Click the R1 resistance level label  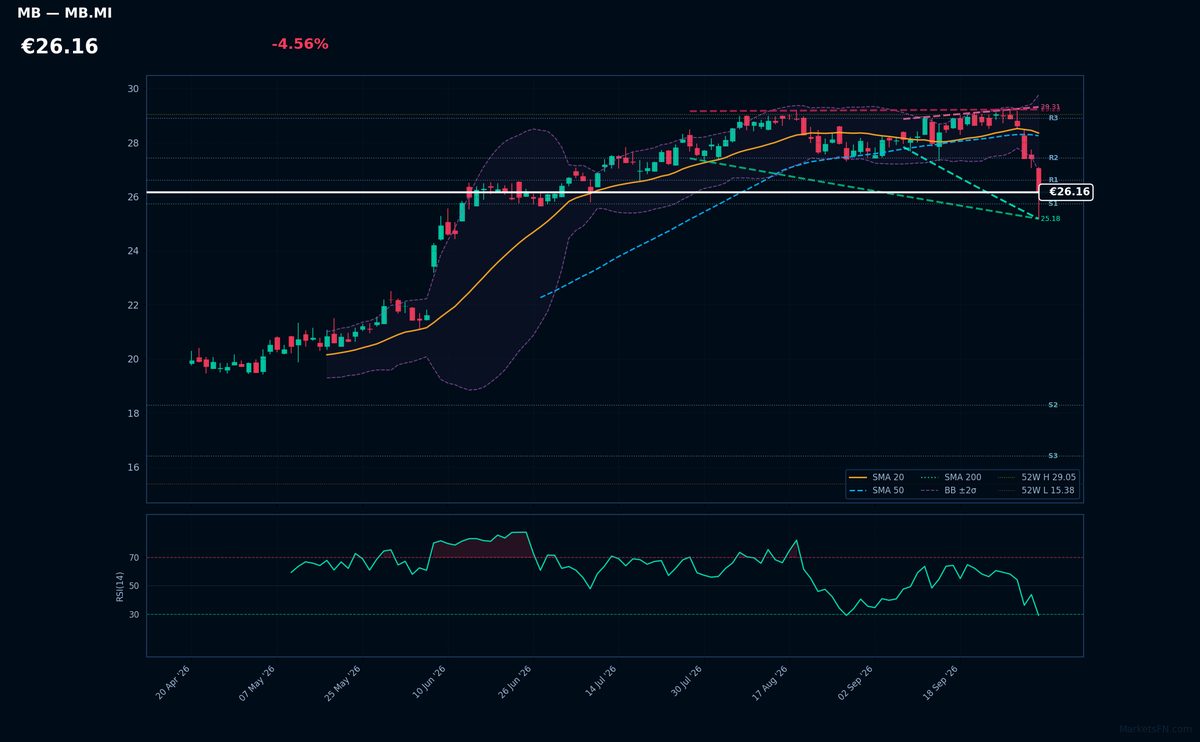coord(1053,180)
